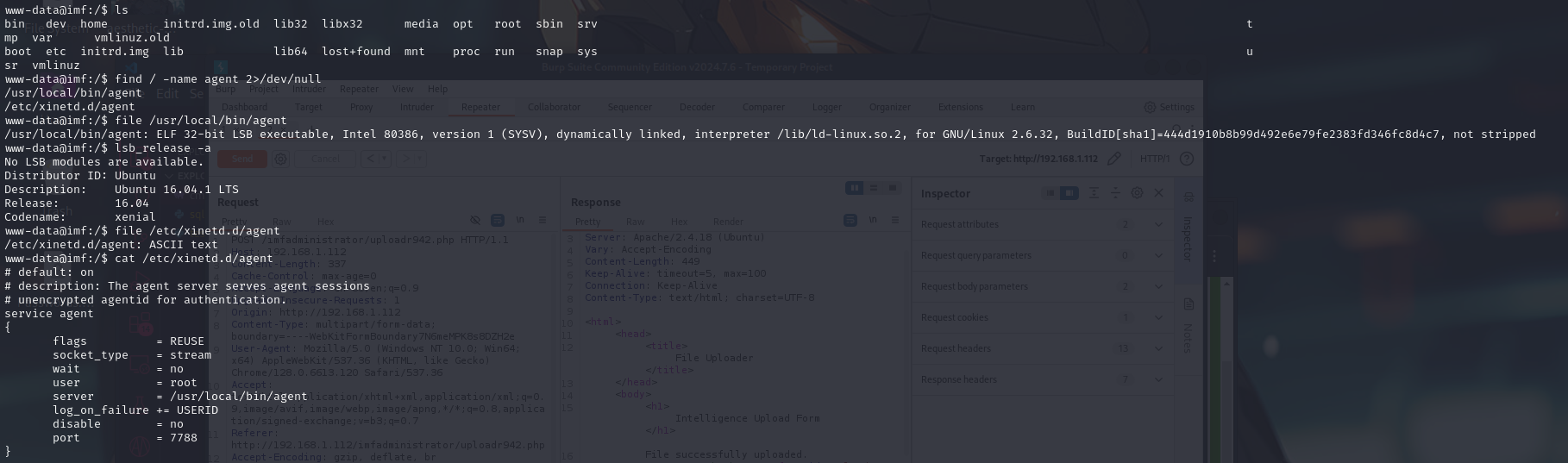1568x463 pixels.
Task: Click the vertical scrollbar up arrow at right
Action: [x=1226, y=283]
